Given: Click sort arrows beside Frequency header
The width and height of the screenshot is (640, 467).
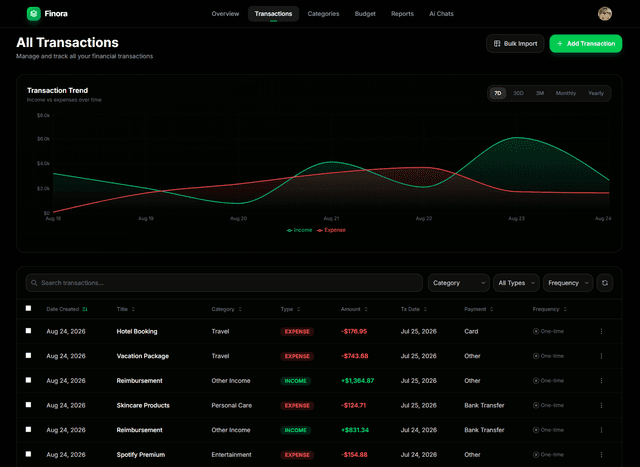Looking at the screenshot, I should [565, 309].
